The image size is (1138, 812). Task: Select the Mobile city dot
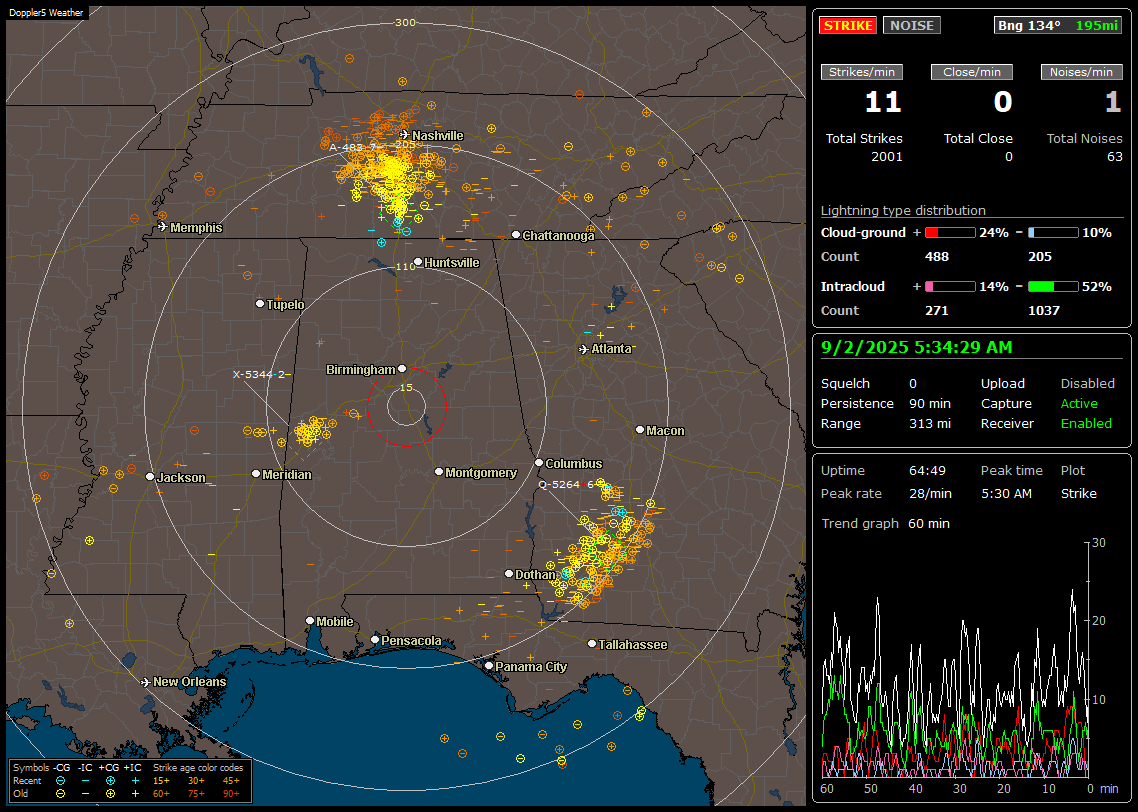pos(310,621)
